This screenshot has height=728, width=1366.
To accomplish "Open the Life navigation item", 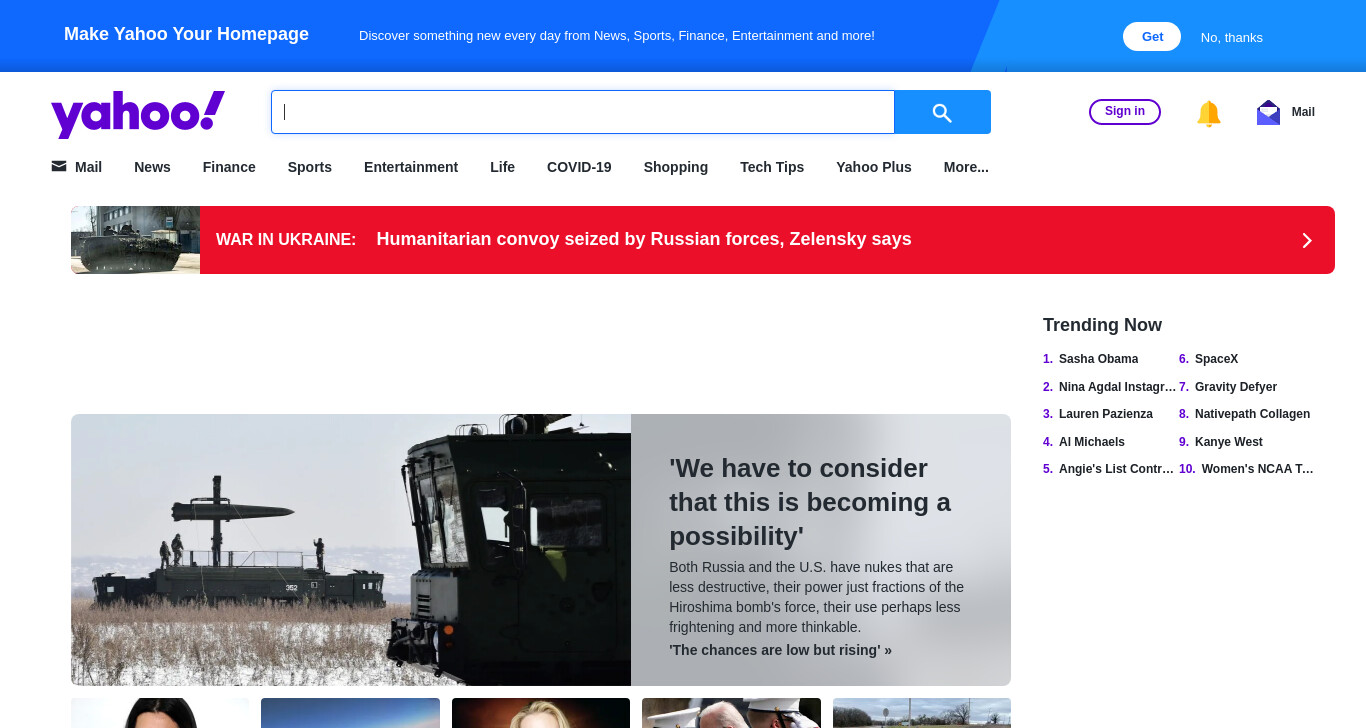I will click(502, 167).
